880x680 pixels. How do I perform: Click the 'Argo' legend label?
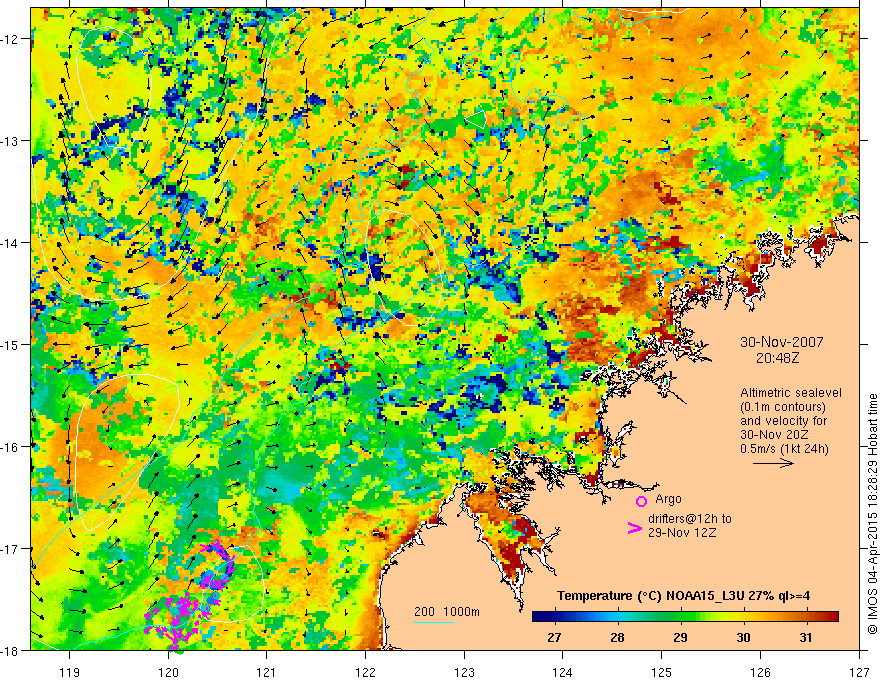pos(668,499)
